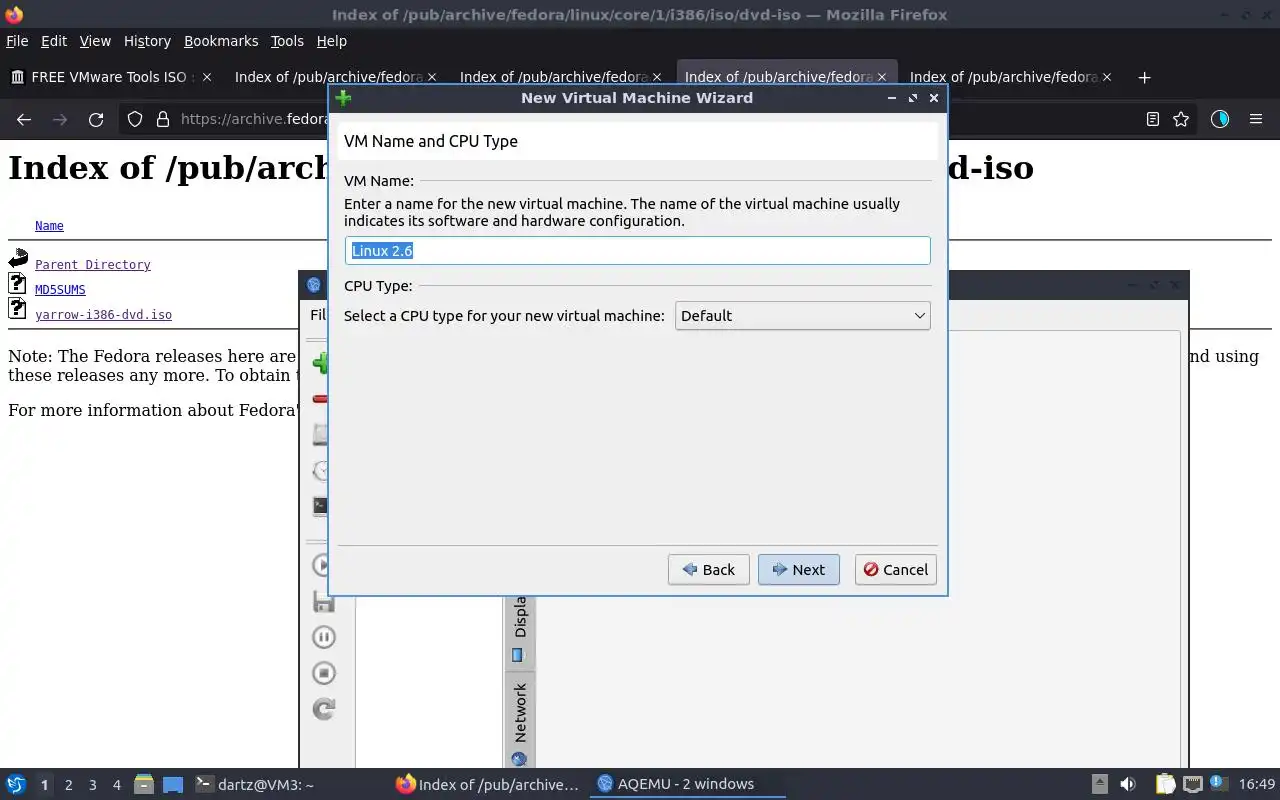Go Back in the VM wizard

[708, 570]
